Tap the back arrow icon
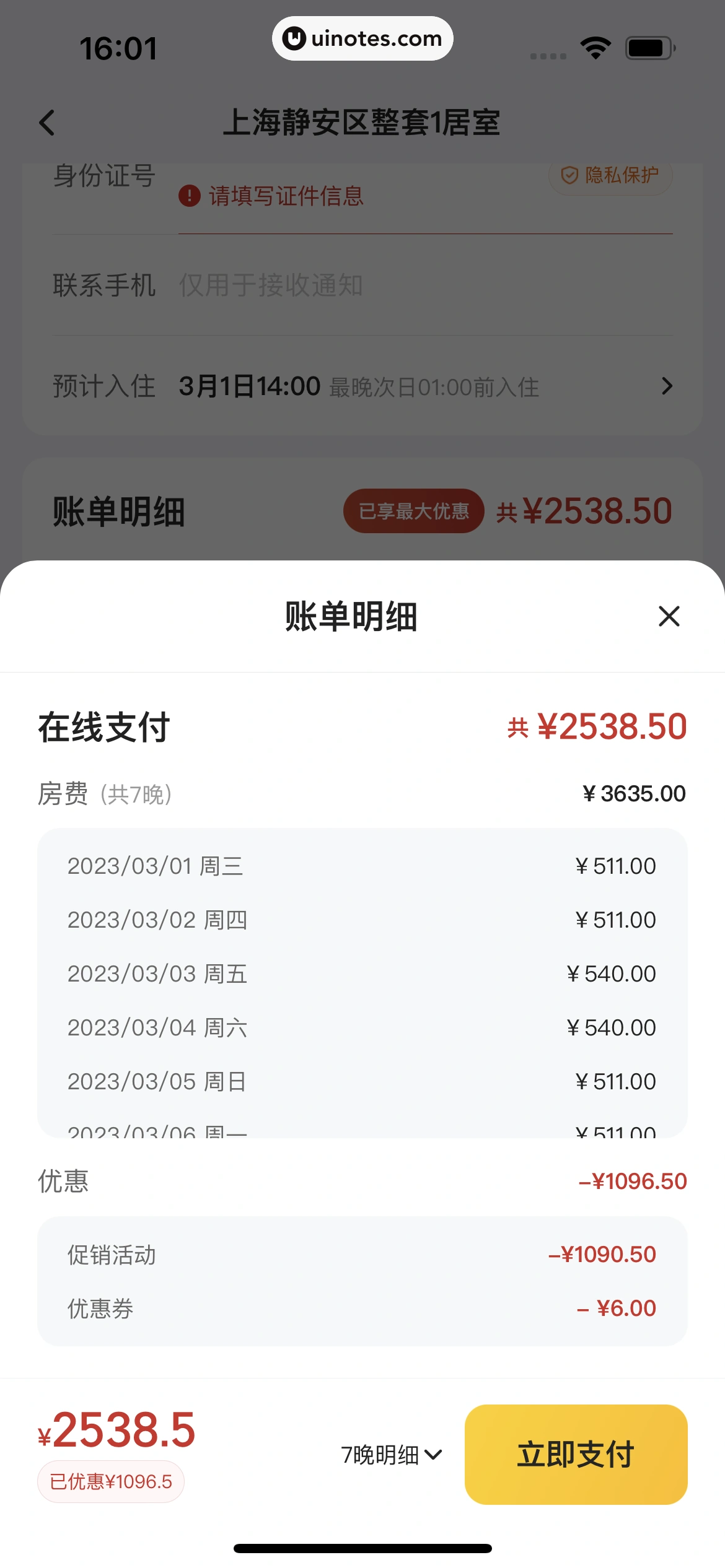The height and width of the screenshot is (1568, 725). (47, 123)
